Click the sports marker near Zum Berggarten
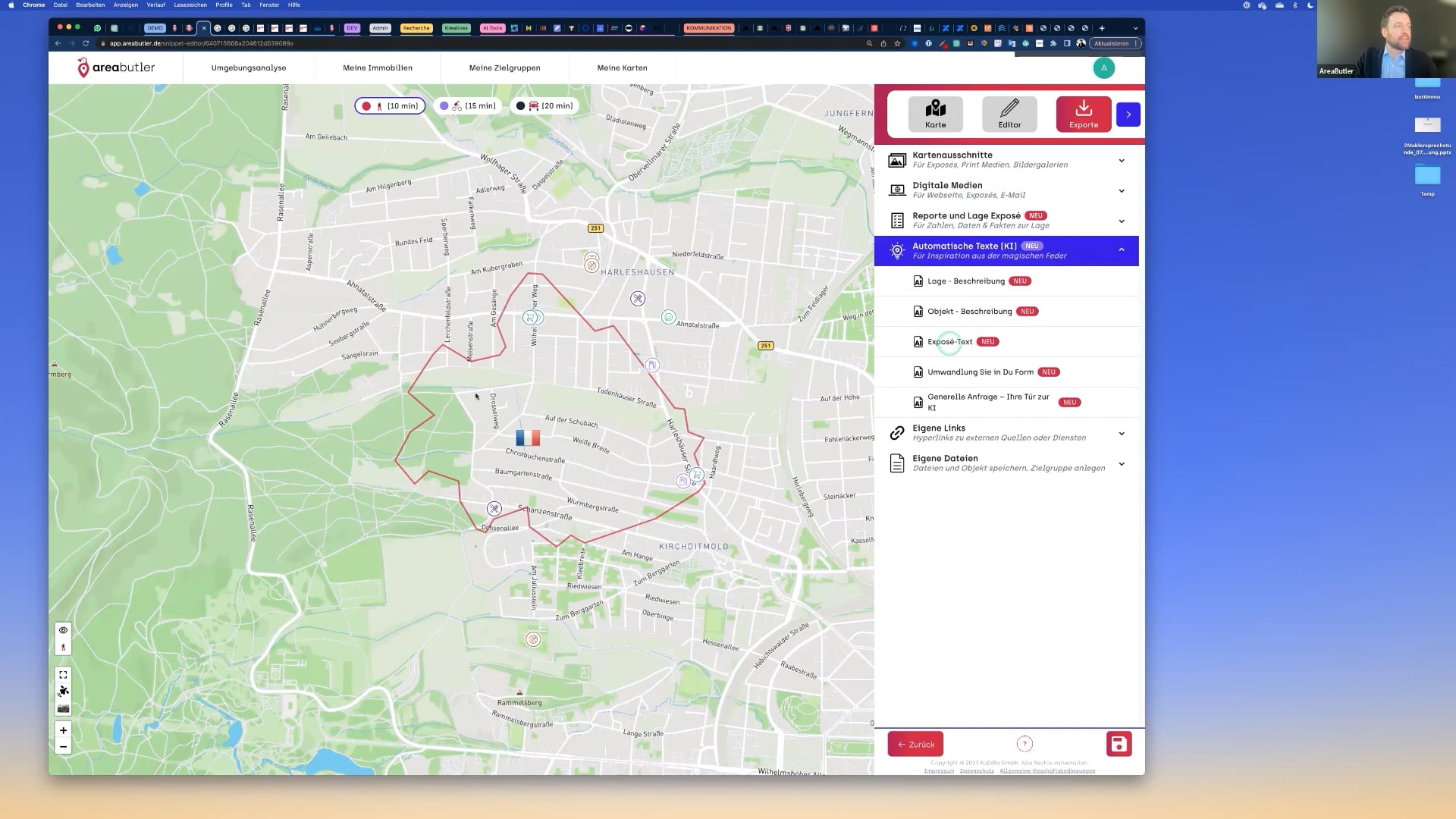 pyautogui.click(x=533, y=639)
